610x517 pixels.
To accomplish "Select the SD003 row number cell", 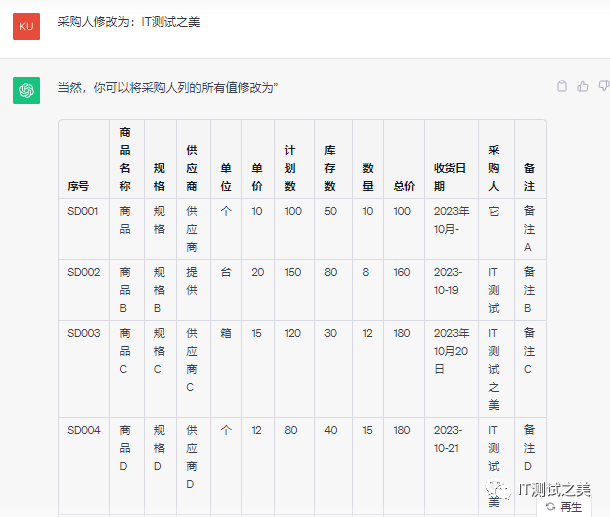I will coord(84,333).
